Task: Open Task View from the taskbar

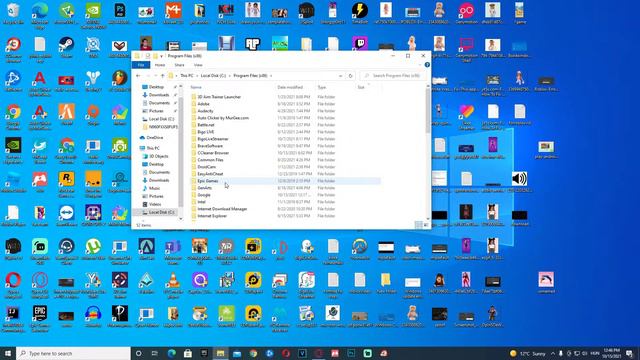Action: [x=155, y=353]
